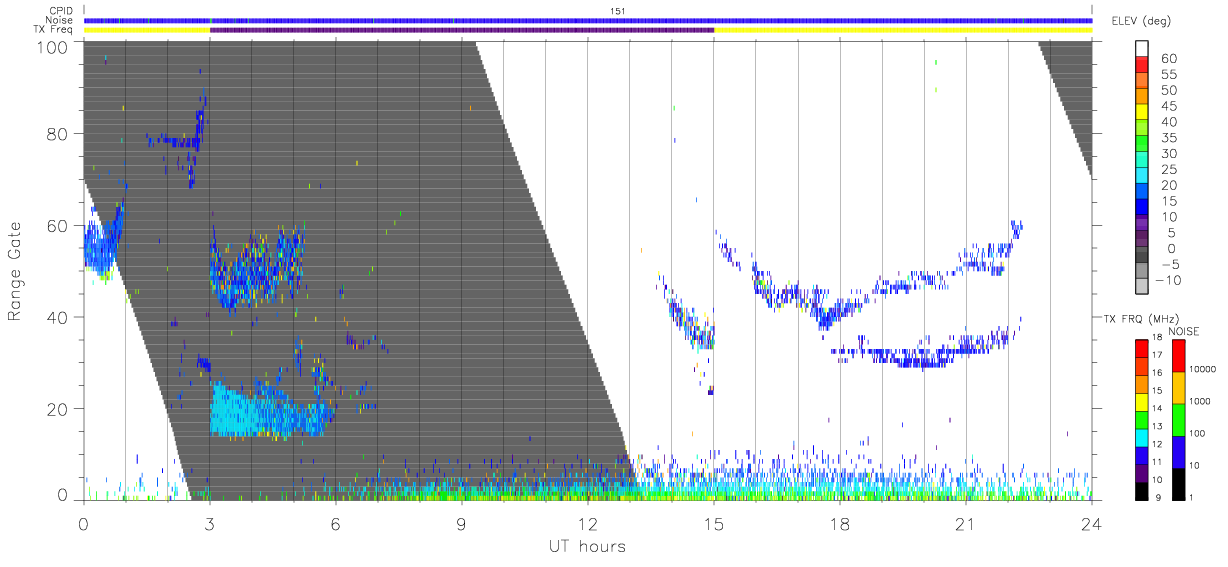
Task: Click the "80" tick on Range Gate axis
Action: click(58, 133)
